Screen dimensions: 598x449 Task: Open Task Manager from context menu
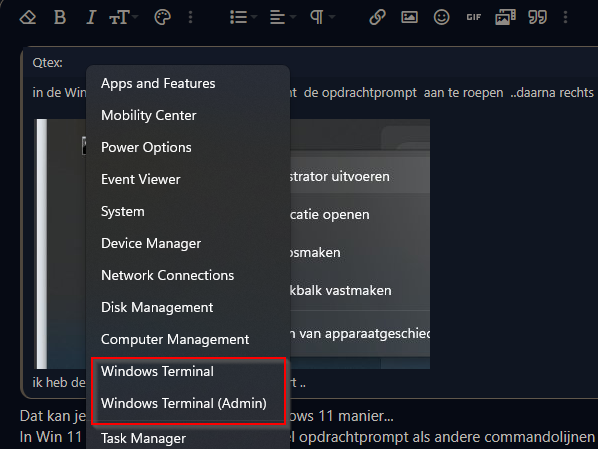click(x=143, y=438)
